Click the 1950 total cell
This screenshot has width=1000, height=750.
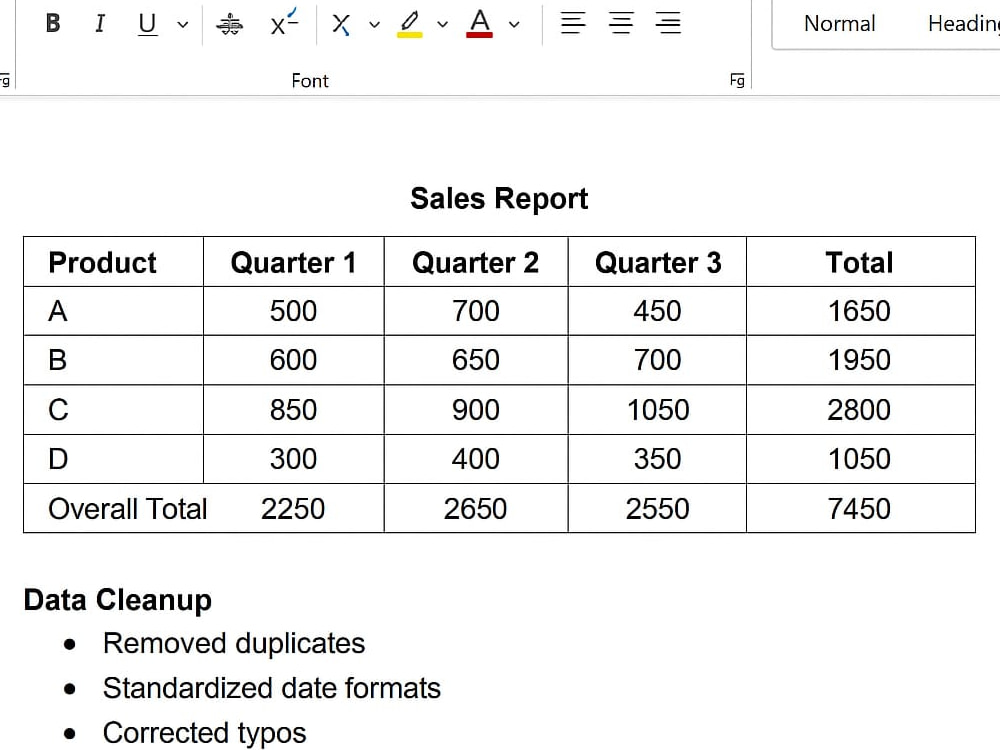tap(860, 360)
